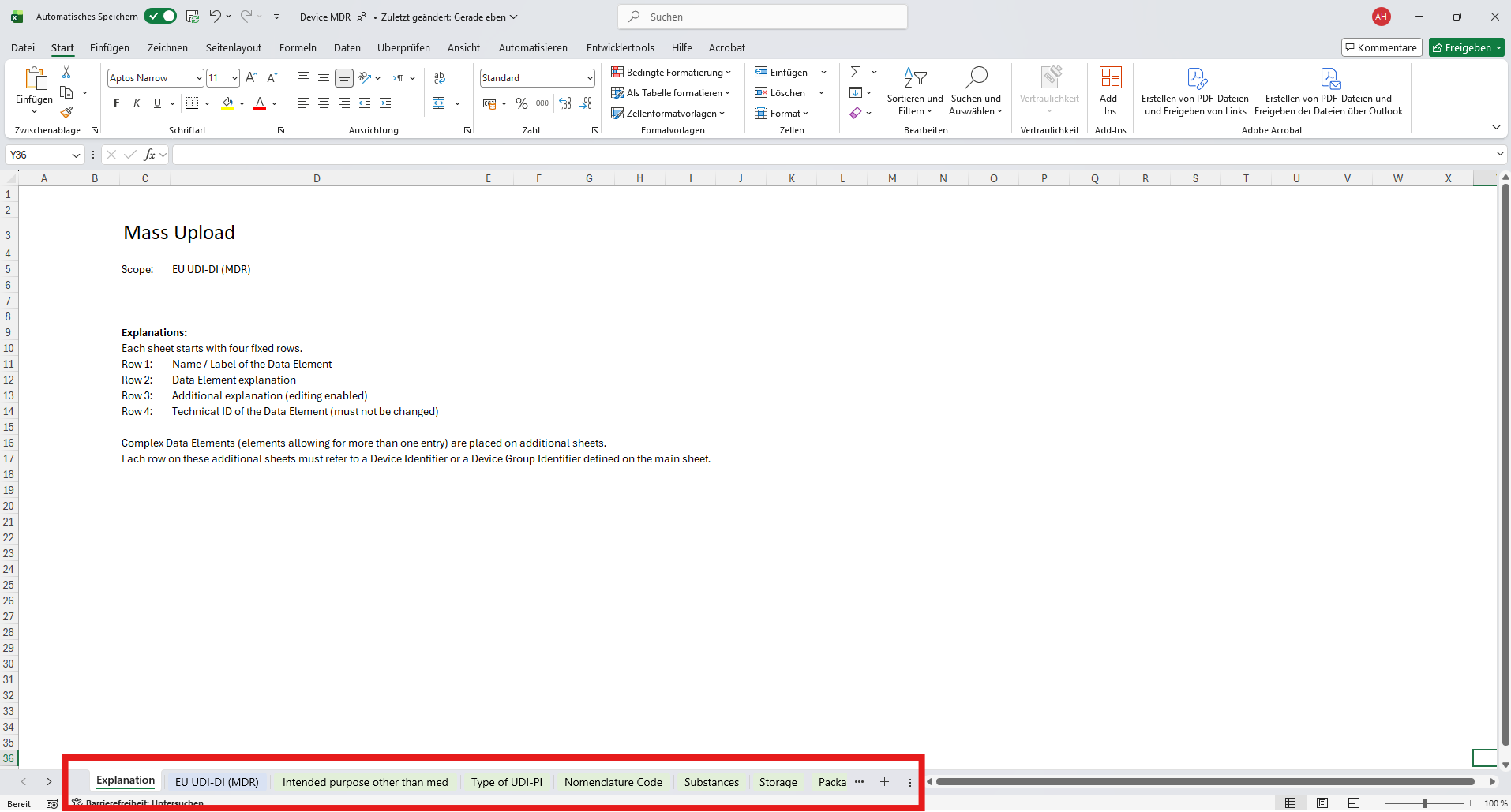
Task: Click in the Suchen search box
Action: [x=763, y=17]
